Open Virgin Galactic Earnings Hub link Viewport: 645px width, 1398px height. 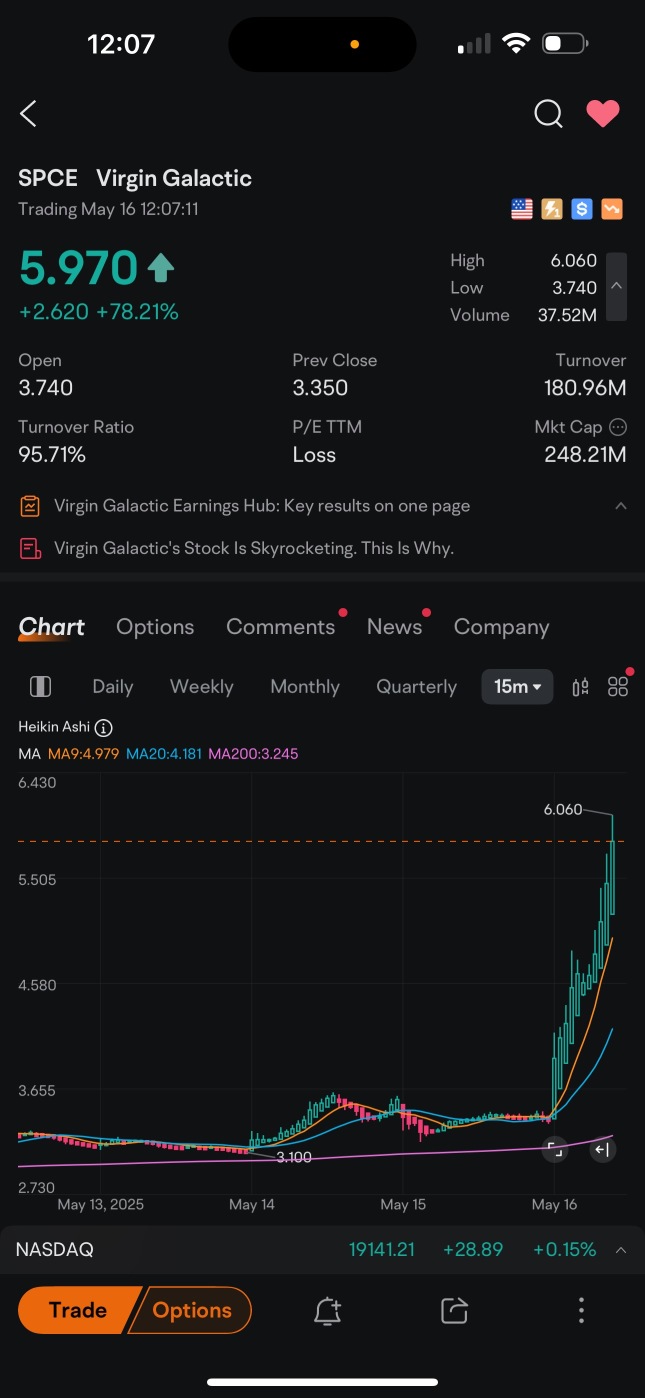pos(262,506)
